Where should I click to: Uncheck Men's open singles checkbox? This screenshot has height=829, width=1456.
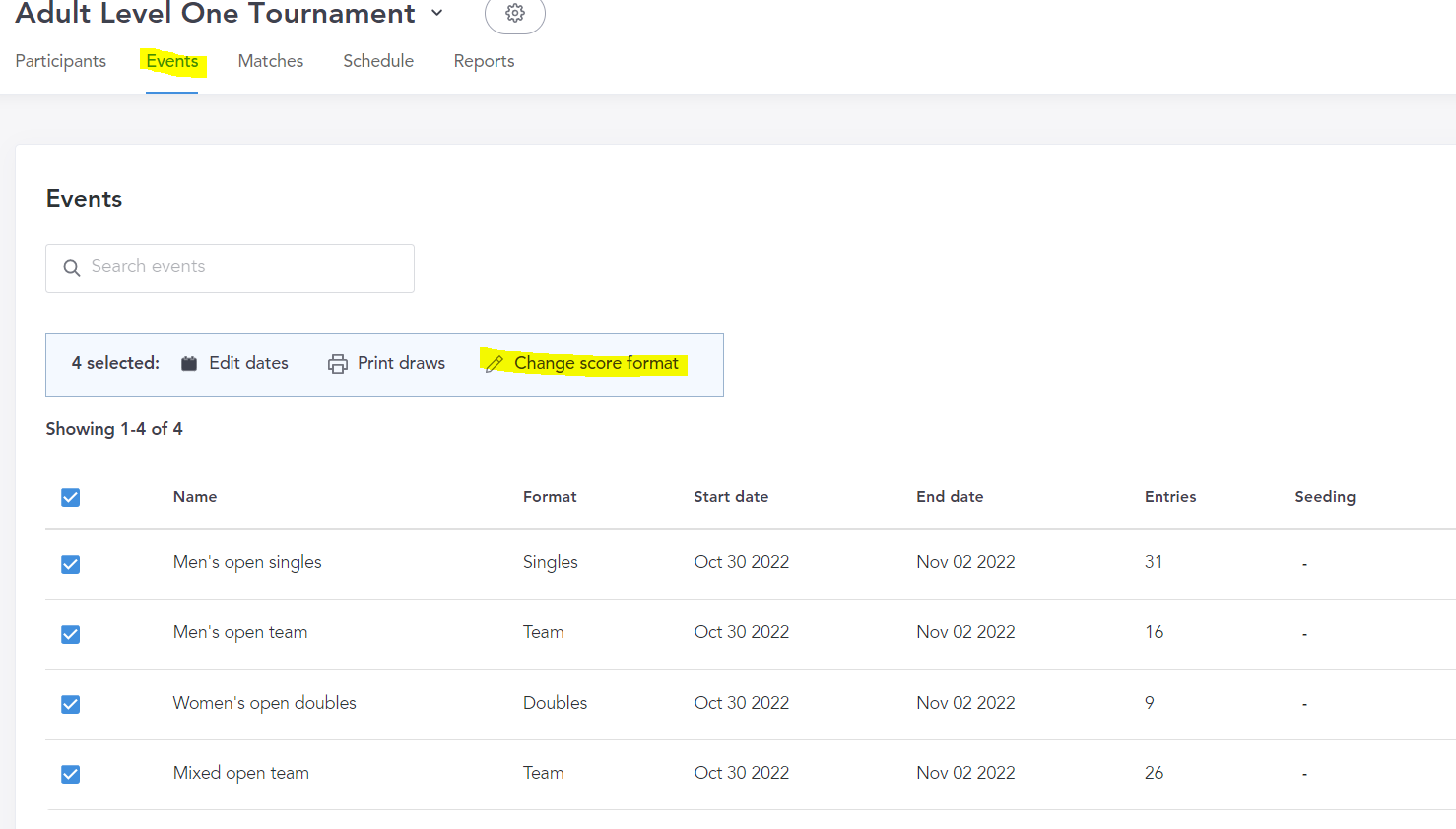[71, 564]
